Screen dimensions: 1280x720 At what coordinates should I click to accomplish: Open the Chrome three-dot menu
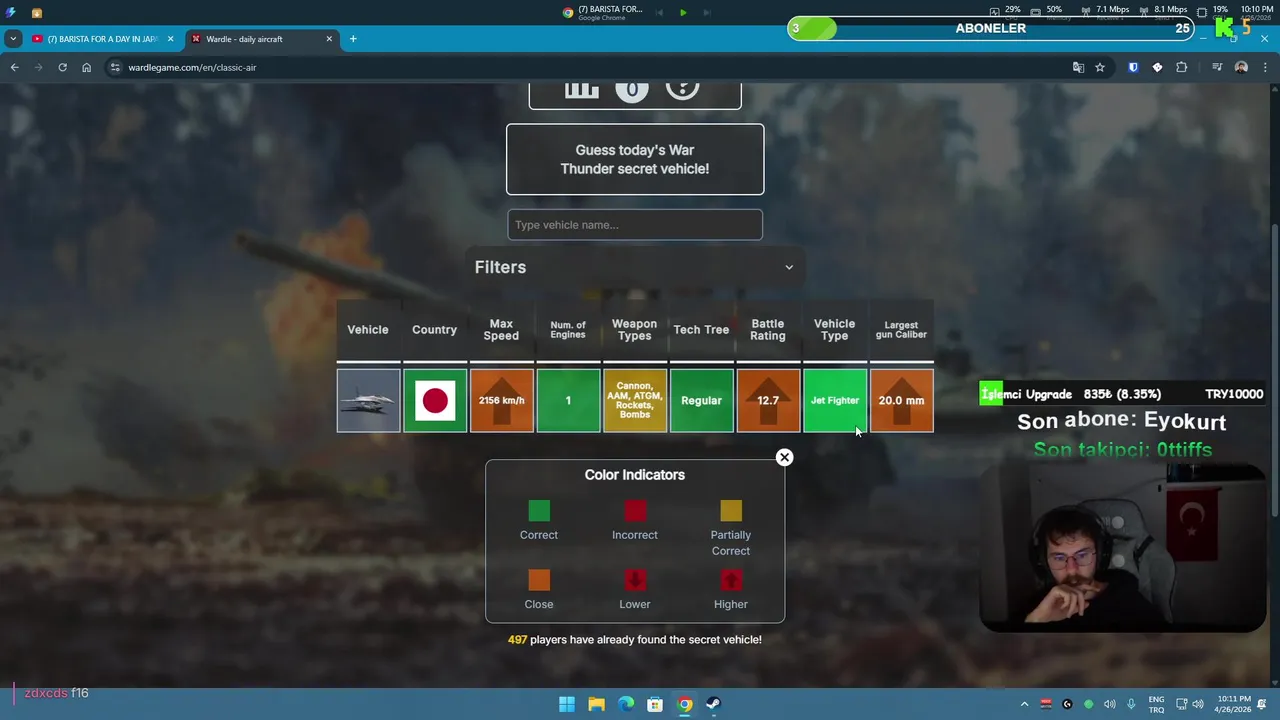coord(1265,67)
